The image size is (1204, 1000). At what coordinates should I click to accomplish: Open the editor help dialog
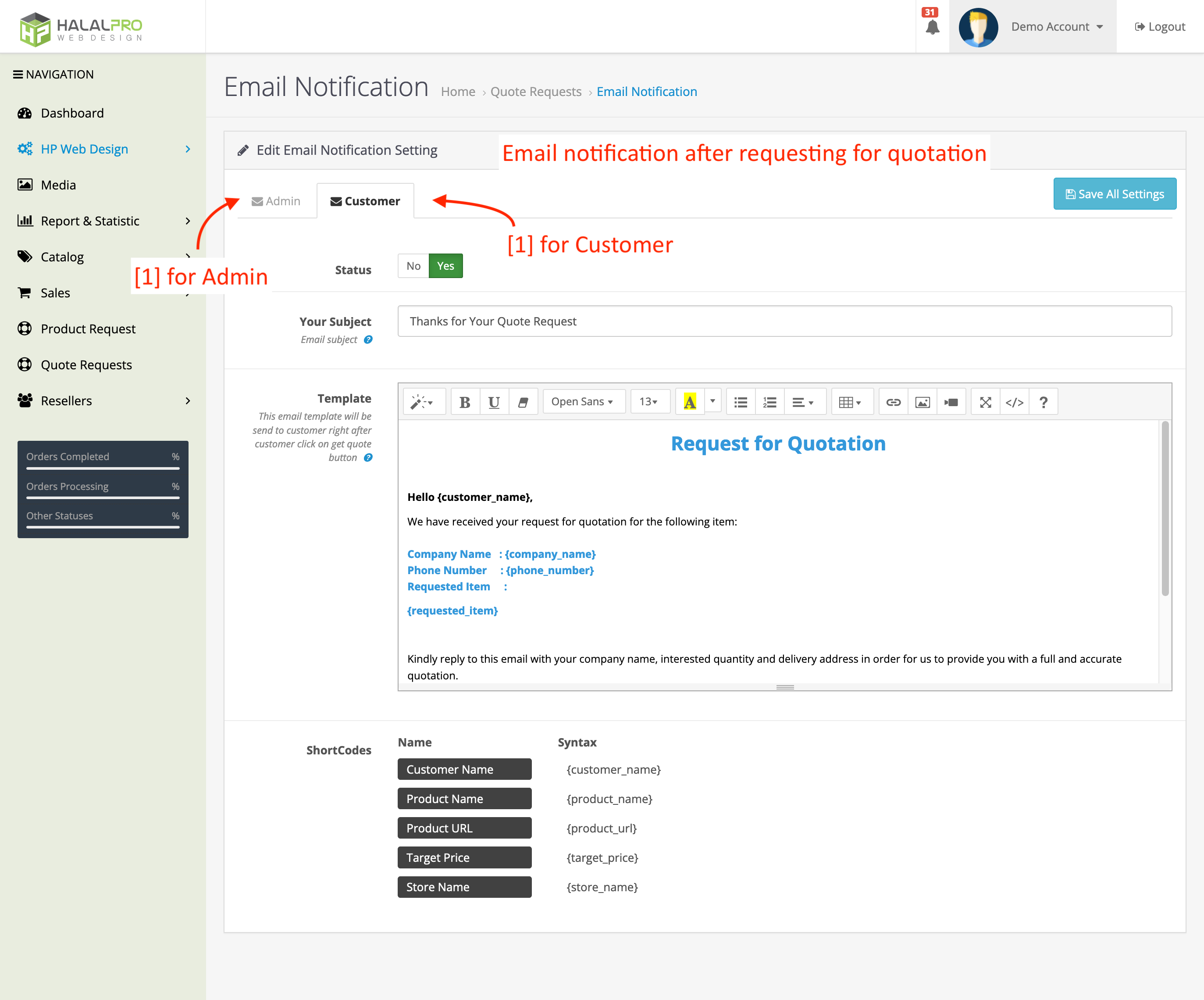pos(1044,401)
